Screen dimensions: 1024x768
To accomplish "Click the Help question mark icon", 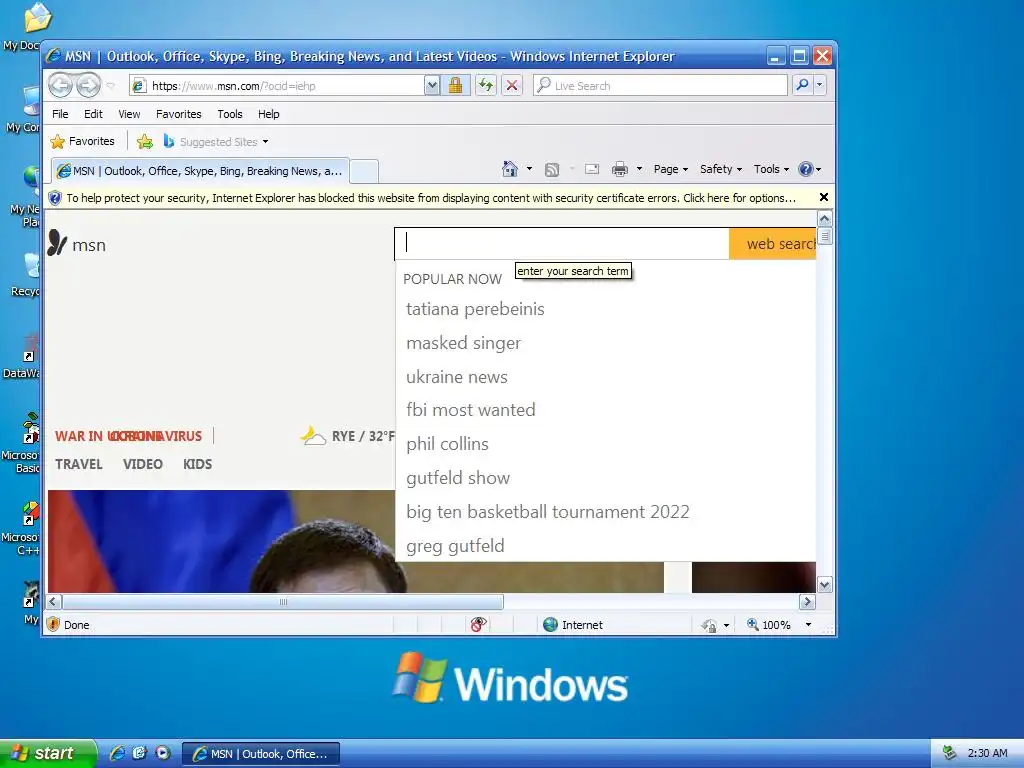I will click(806, 169).
